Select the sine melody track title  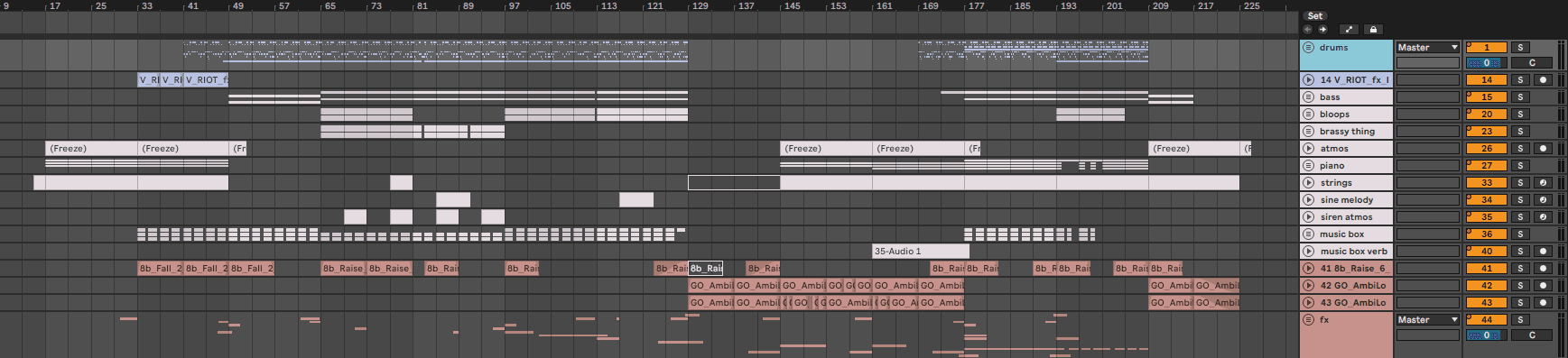click(x=1347, y=200)
